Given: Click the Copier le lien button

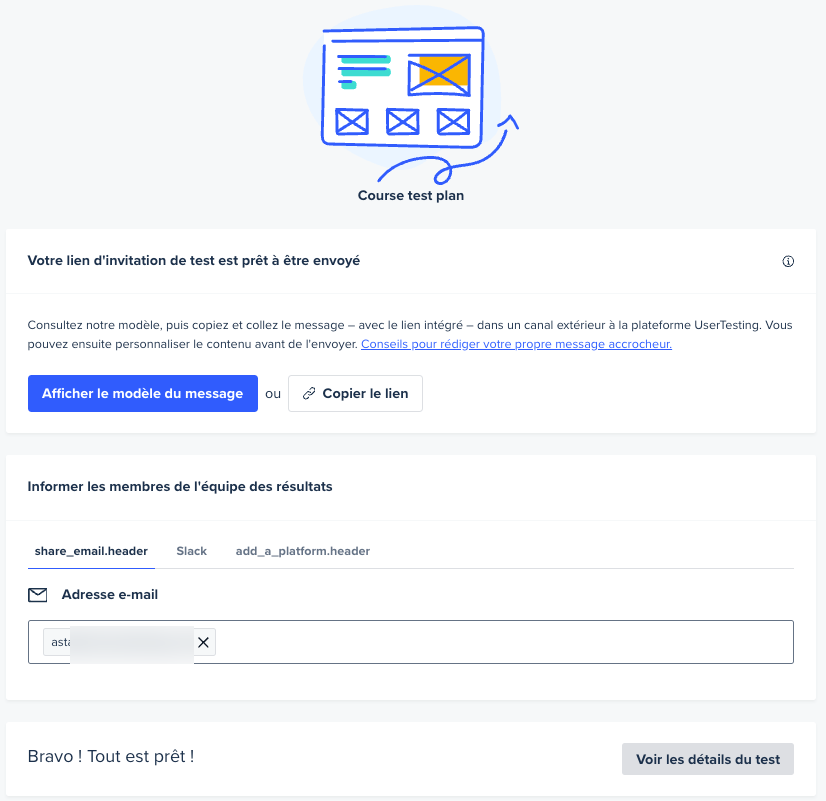Looking at the screenshot, I should [355, 393].
